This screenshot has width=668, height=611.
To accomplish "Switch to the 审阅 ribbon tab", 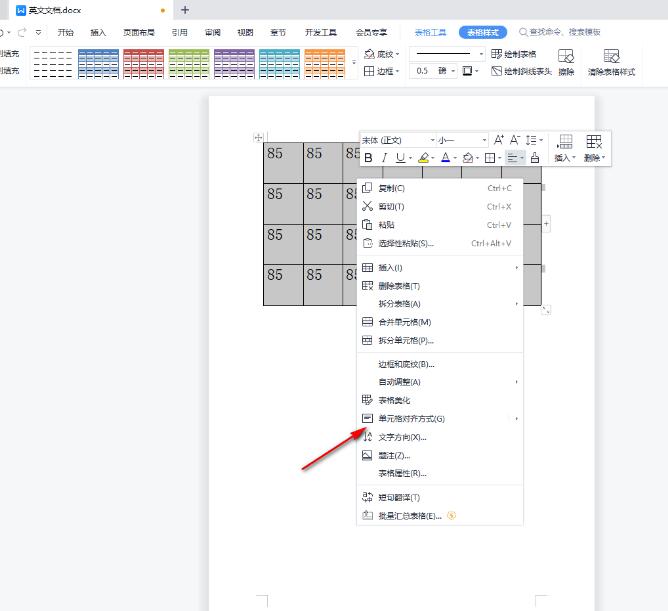I will 213,32.
